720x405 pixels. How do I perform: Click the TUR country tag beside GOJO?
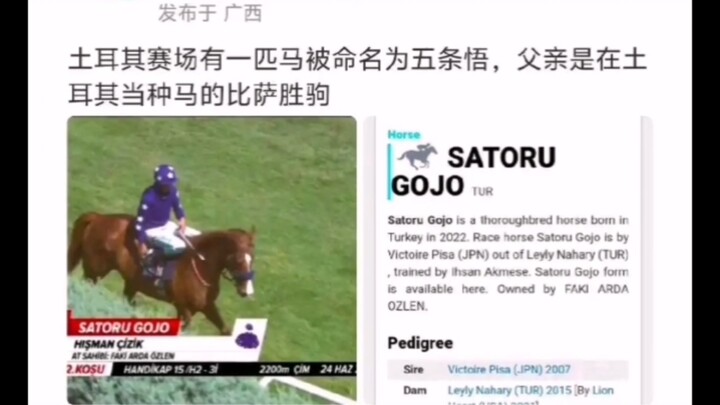point(482,191)
